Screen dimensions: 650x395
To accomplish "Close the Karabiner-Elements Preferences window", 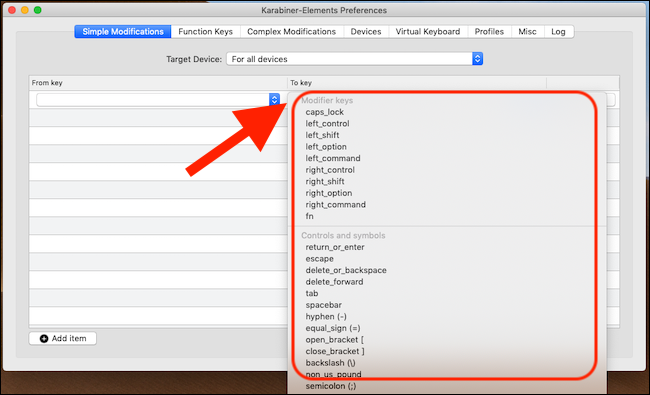I will click(12, 10).
